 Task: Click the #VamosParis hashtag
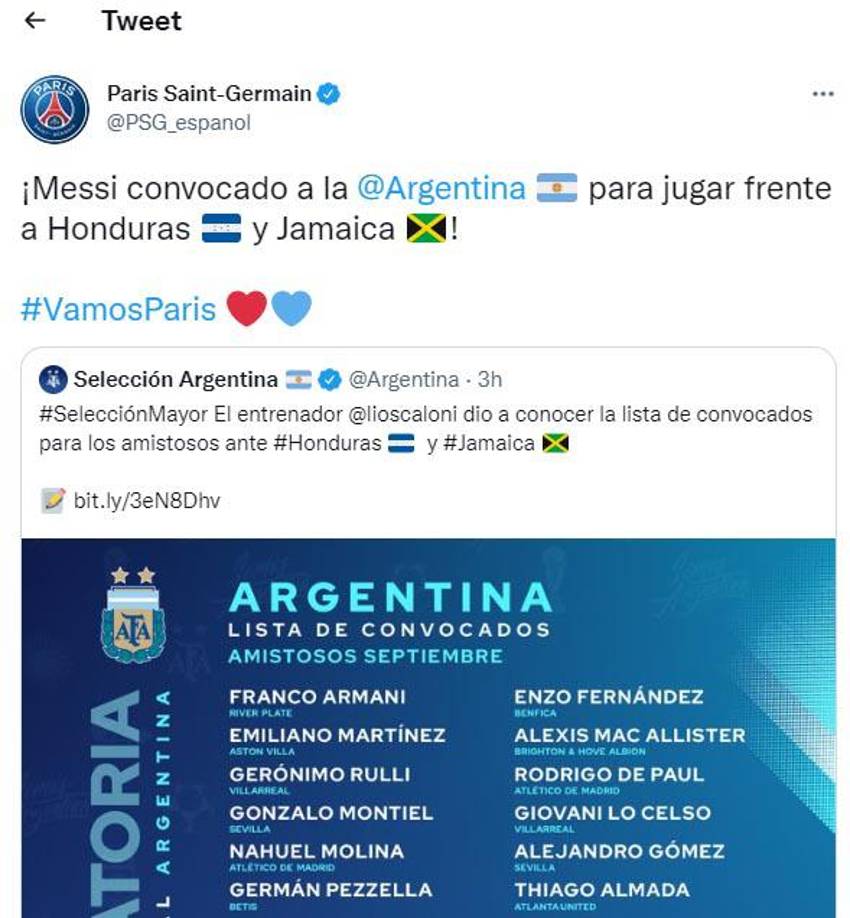(120, 309)
